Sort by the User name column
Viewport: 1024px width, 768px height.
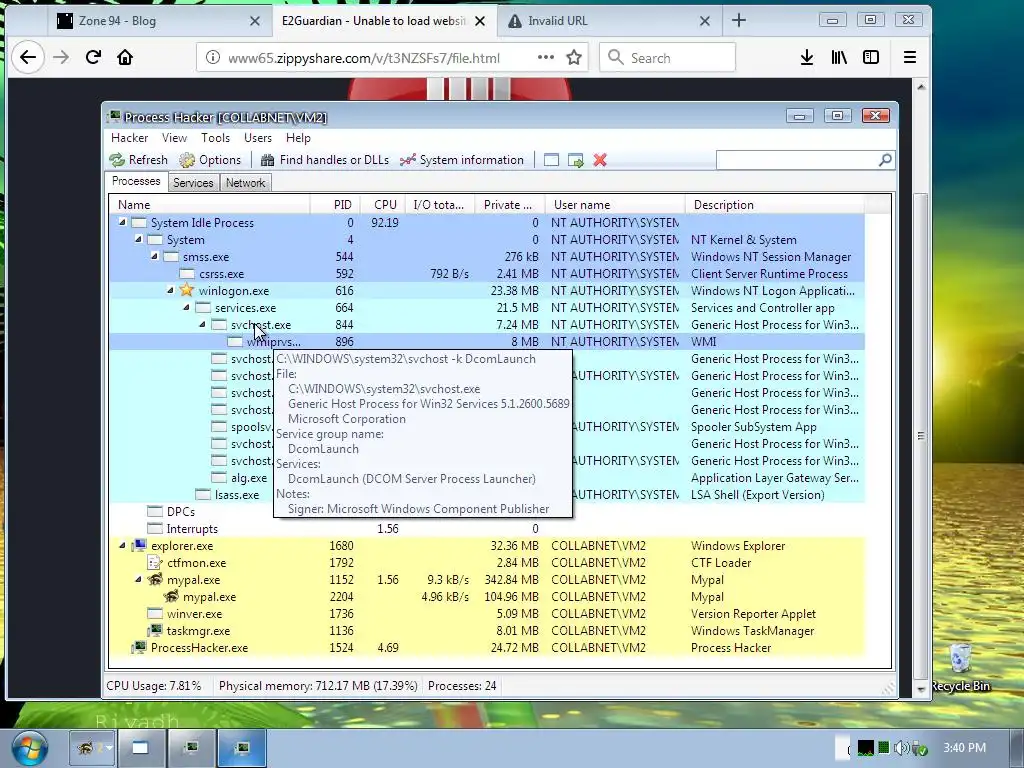(x=614, y=205)
